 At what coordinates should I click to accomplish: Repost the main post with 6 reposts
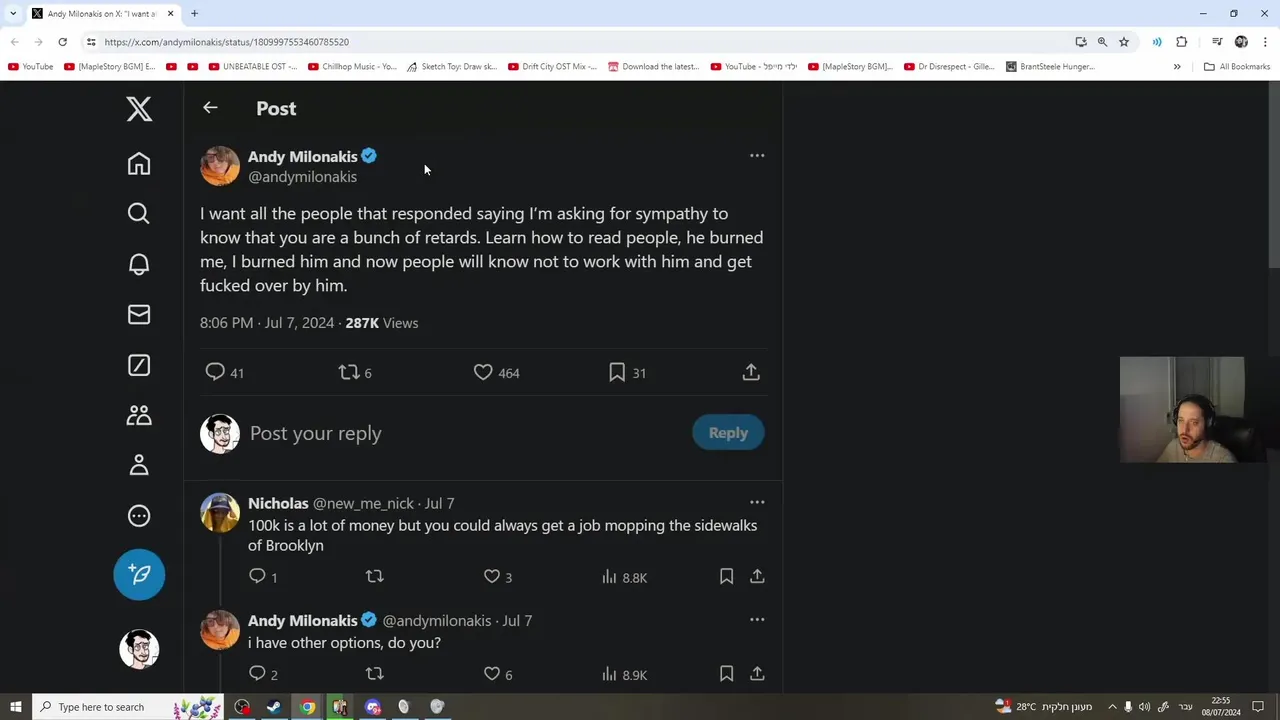(x=349, y=372)
